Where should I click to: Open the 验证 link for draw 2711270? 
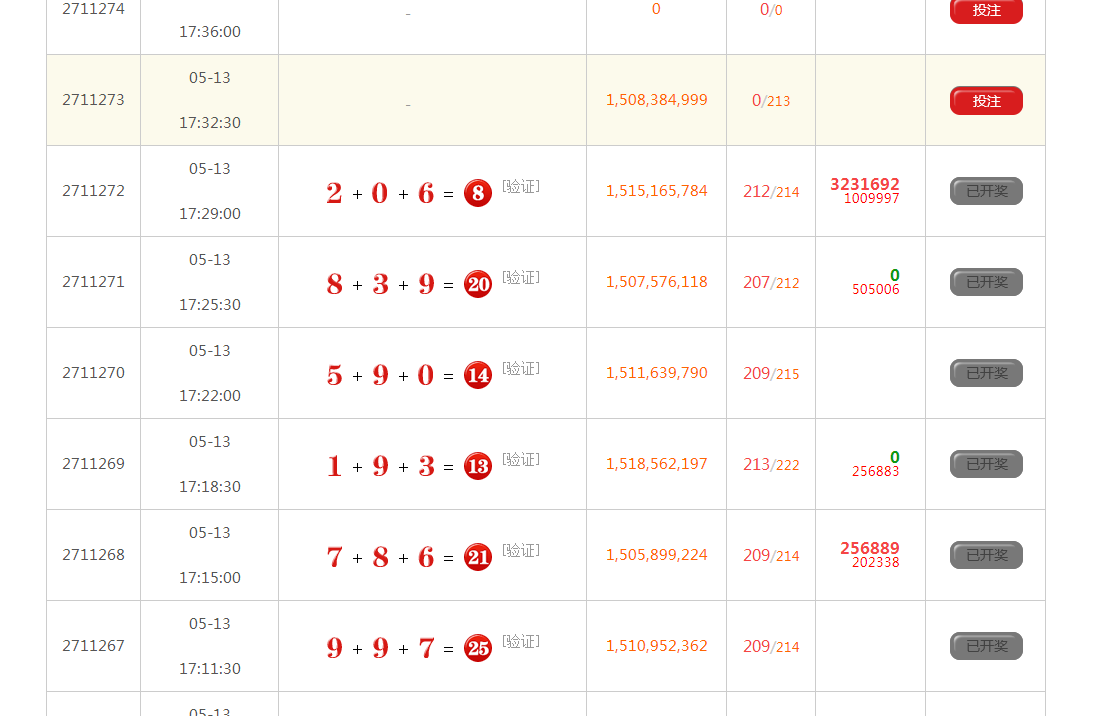(x=521, y=368)
